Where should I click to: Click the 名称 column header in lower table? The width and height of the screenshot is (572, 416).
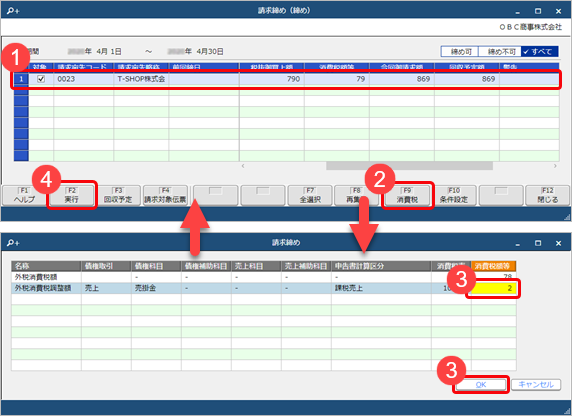(x=46, y=266)
